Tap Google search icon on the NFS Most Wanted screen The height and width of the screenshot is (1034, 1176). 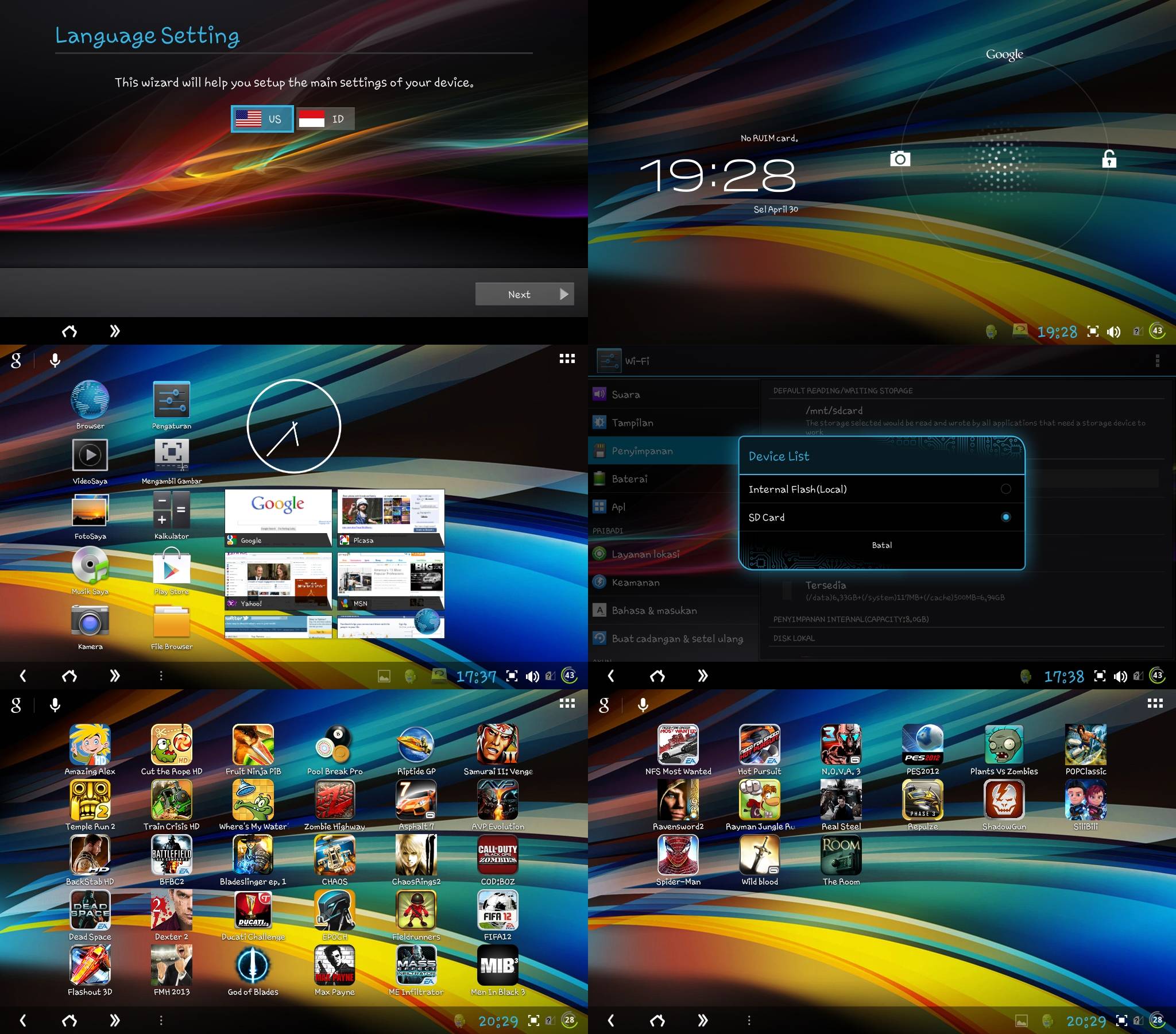pos(604,705)
